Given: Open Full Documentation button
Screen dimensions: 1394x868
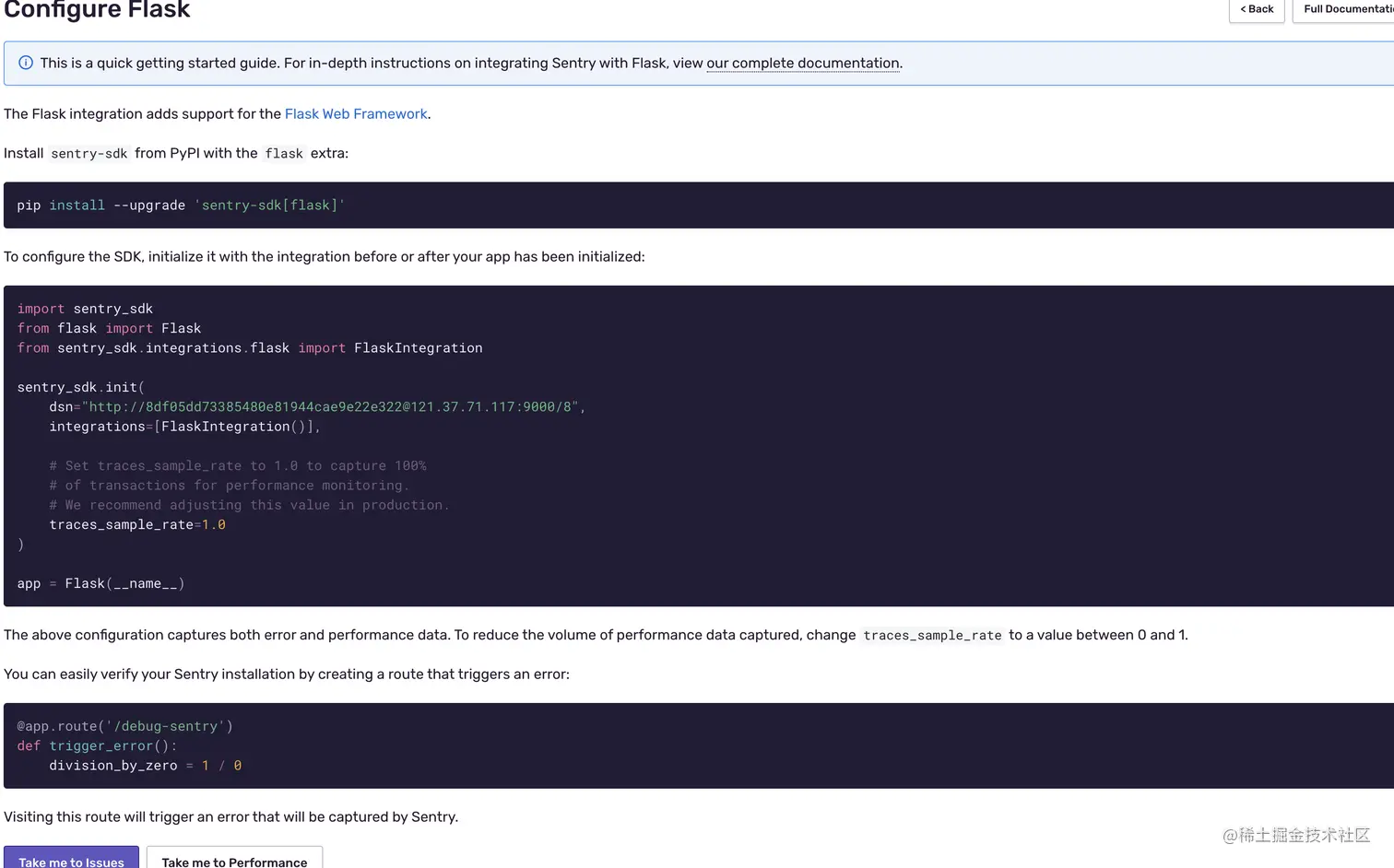Looking at the screenshot, I should tap(1345, 10).
